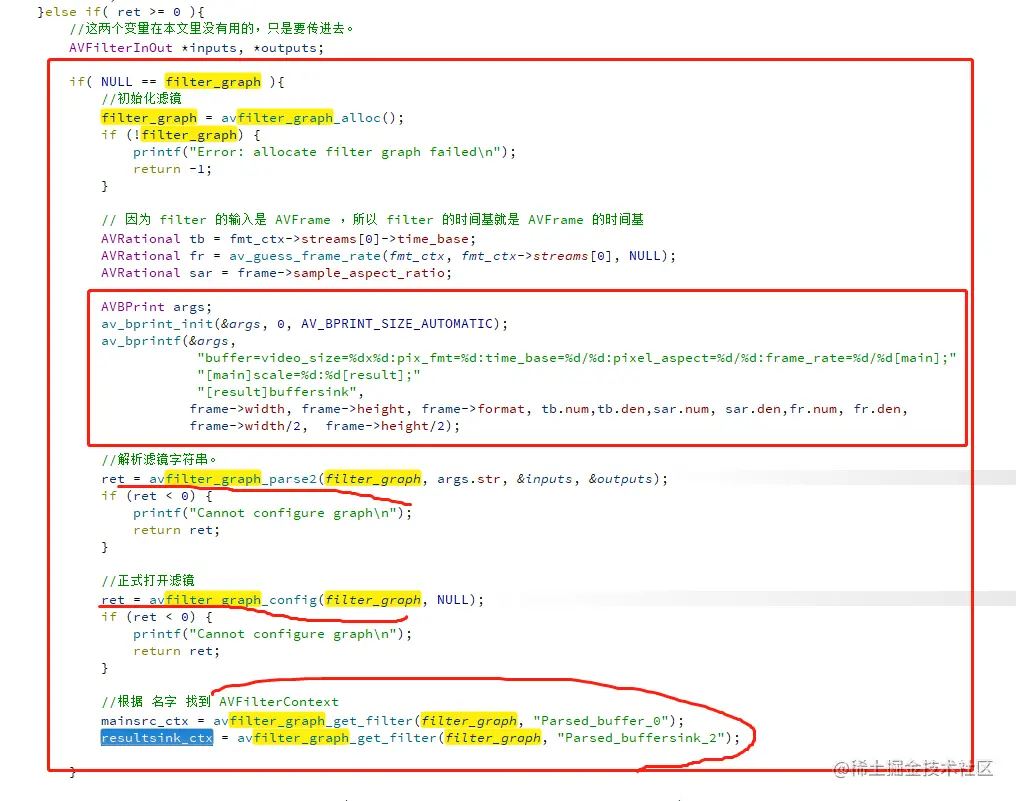Click the "buffer=video_size" format string line
The height and width of the screenshot is (801, 1016).
pyautogui.click(x=577, y=358)
